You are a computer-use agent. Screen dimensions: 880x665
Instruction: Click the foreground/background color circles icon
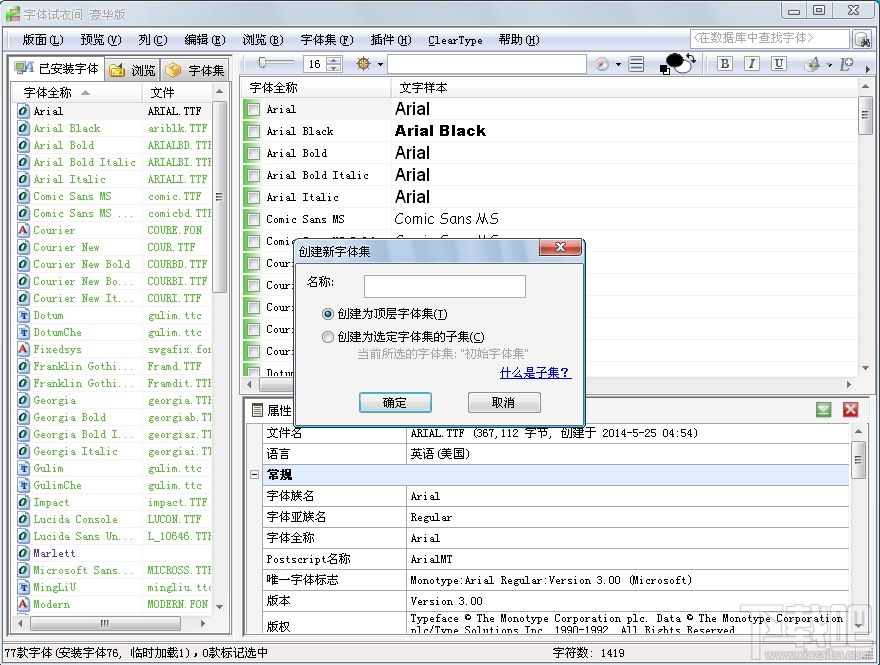click(678, 62)
